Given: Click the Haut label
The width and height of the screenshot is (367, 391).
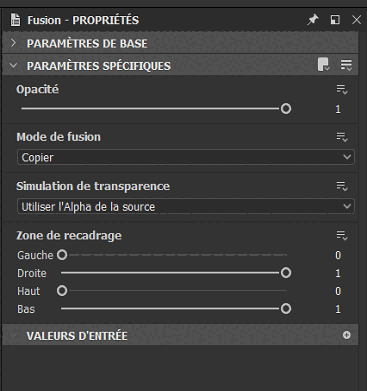Looking at the screenshot, I should coord(28,291).
